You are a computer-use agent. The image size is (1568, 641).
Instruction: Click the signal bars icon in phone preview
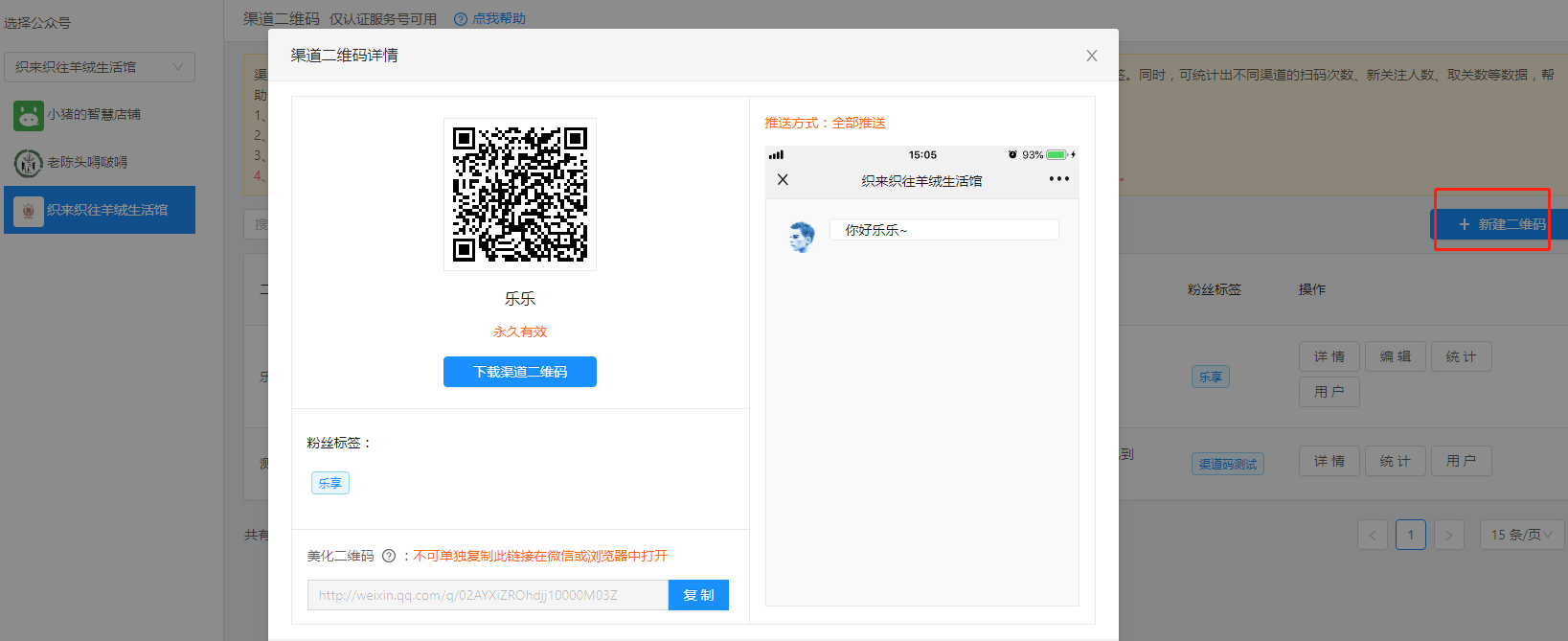(776, 154)
